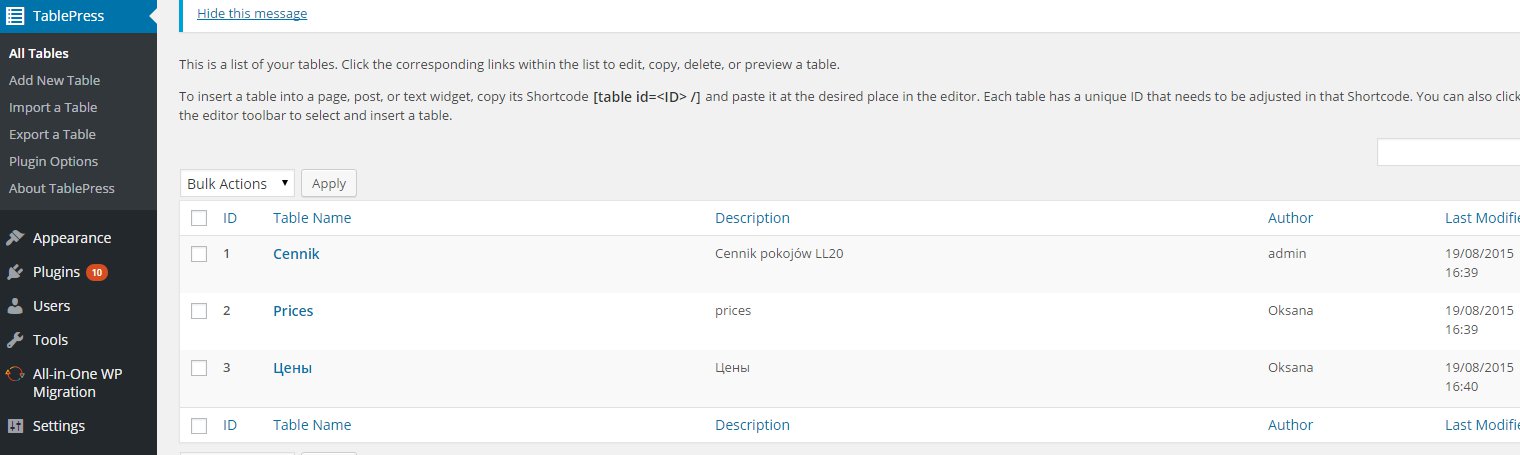This screenshot has width=1520, height=455.
Task: Click the Plugins plug icon
Action: coord(15,272)
